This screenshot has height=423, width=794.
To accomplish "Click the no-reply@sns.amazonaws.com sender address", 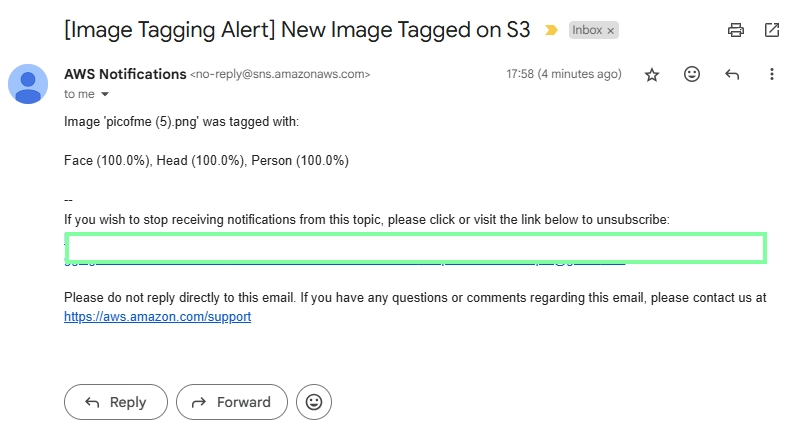I will (x=280, y=74).
